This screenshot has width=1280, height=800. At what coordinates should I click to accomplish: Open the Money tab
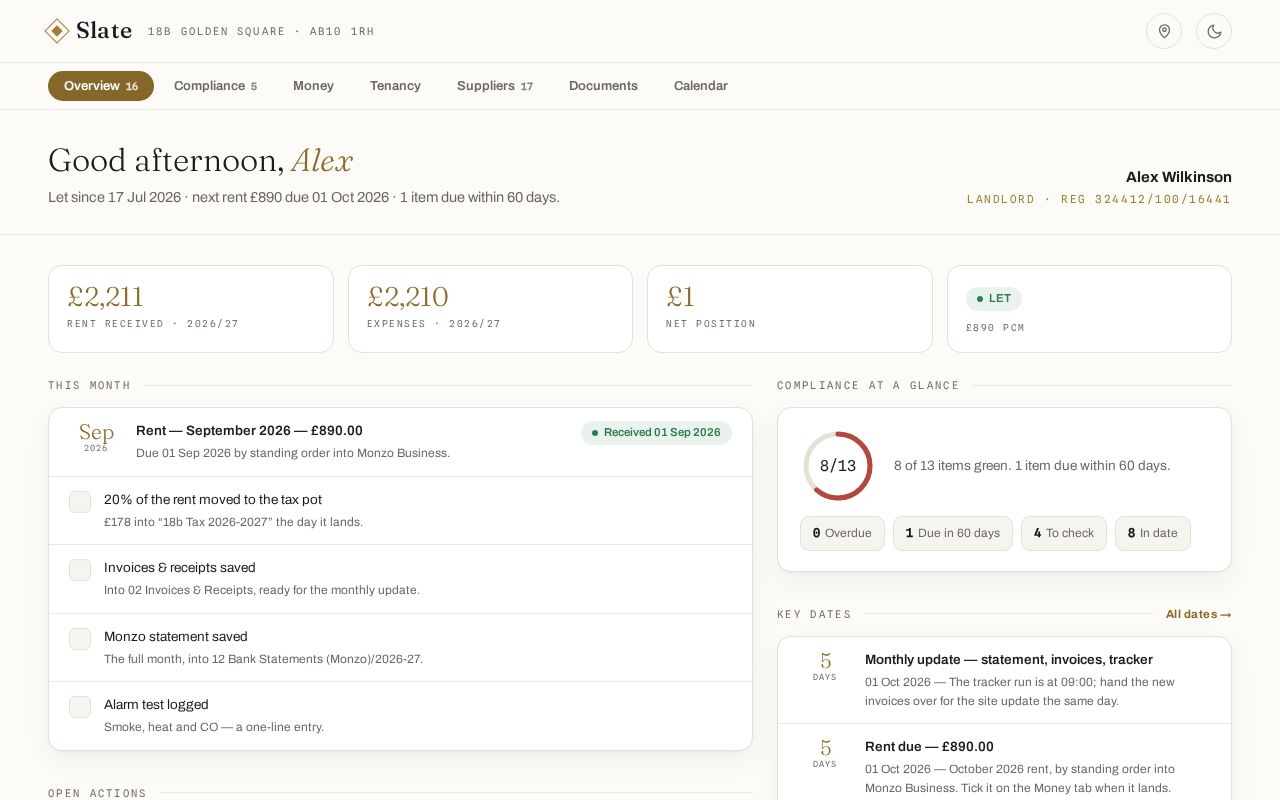tap(313, 86)
